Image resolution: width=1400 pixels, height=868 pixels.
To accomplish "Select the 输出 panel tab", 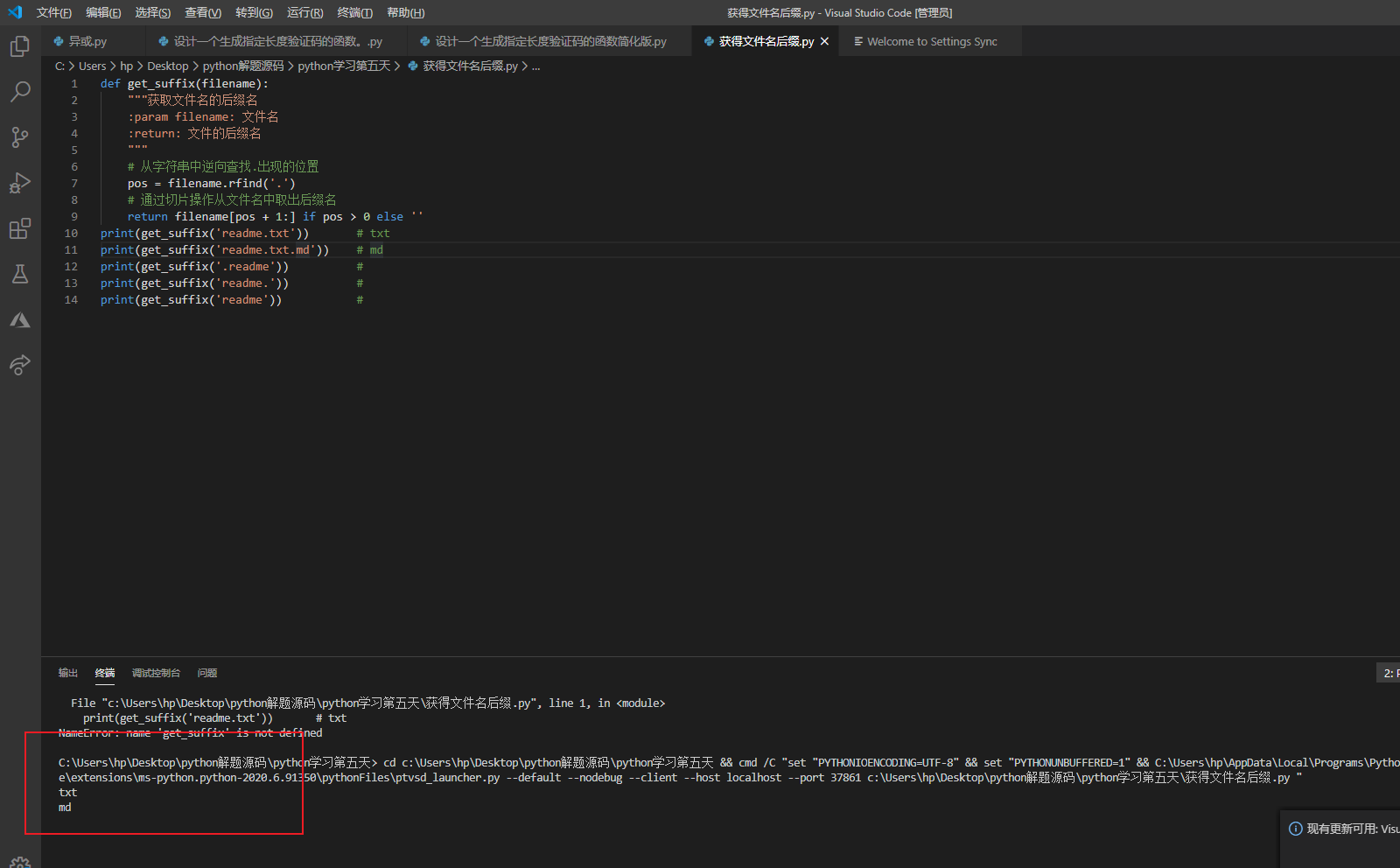I will pos(68,673).
